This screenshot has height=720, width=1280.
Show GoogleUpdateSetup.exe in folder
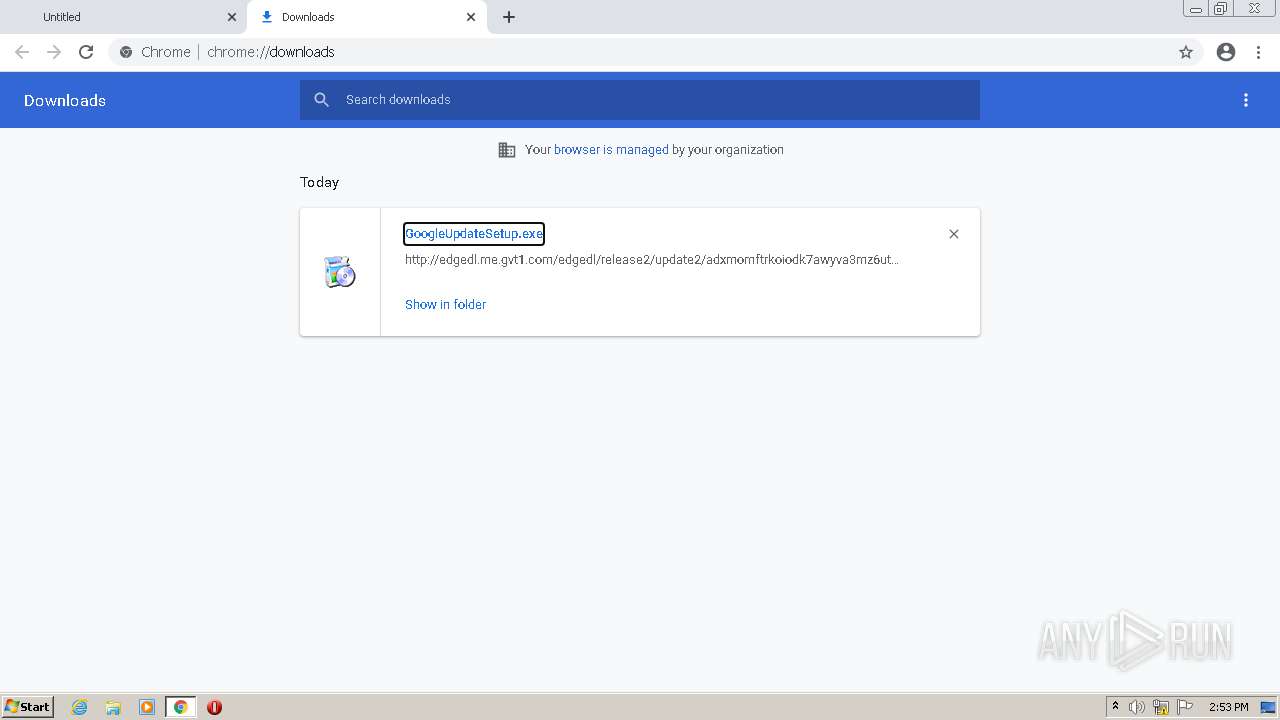coord(445,305)
